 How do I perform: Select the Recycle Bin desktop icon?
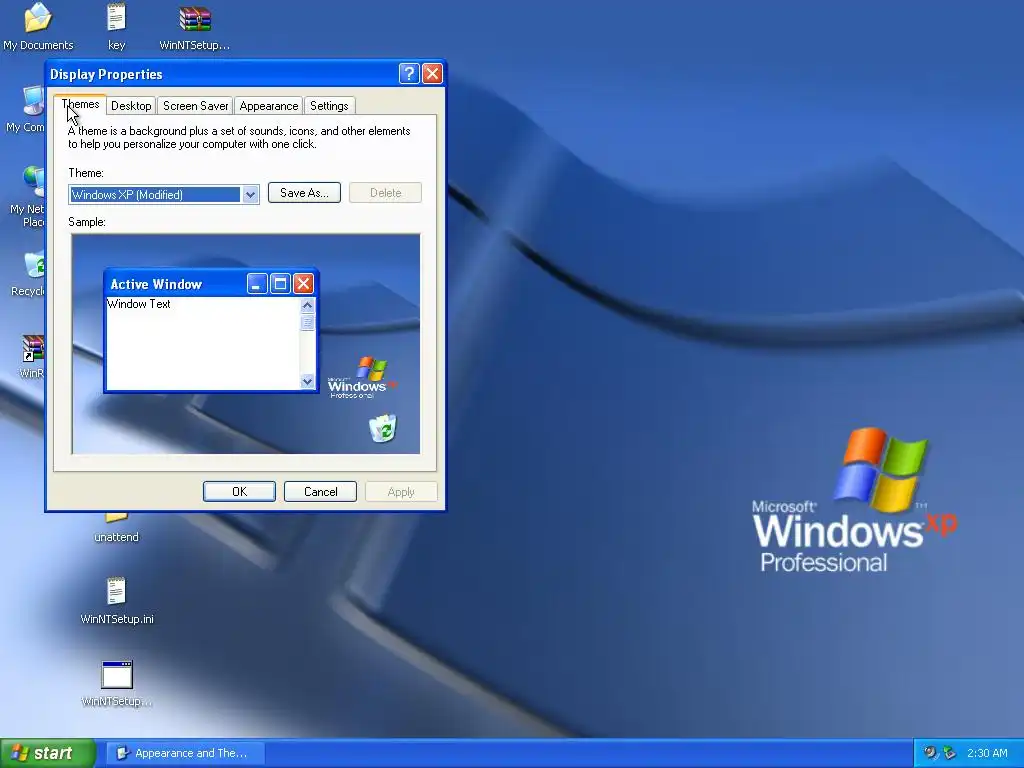[29, 274]
